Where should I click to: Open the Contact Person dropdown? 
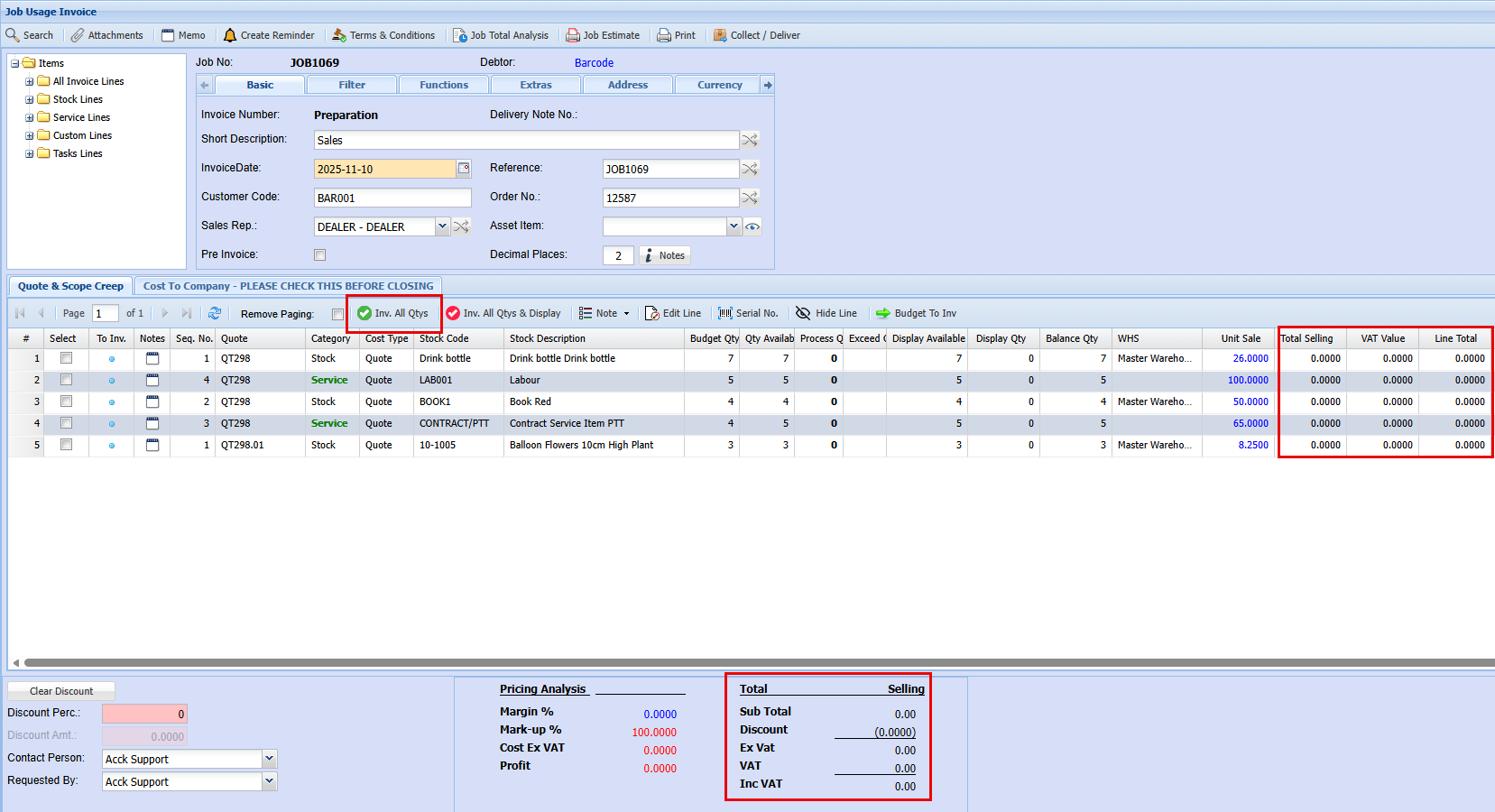pos(269,759)
